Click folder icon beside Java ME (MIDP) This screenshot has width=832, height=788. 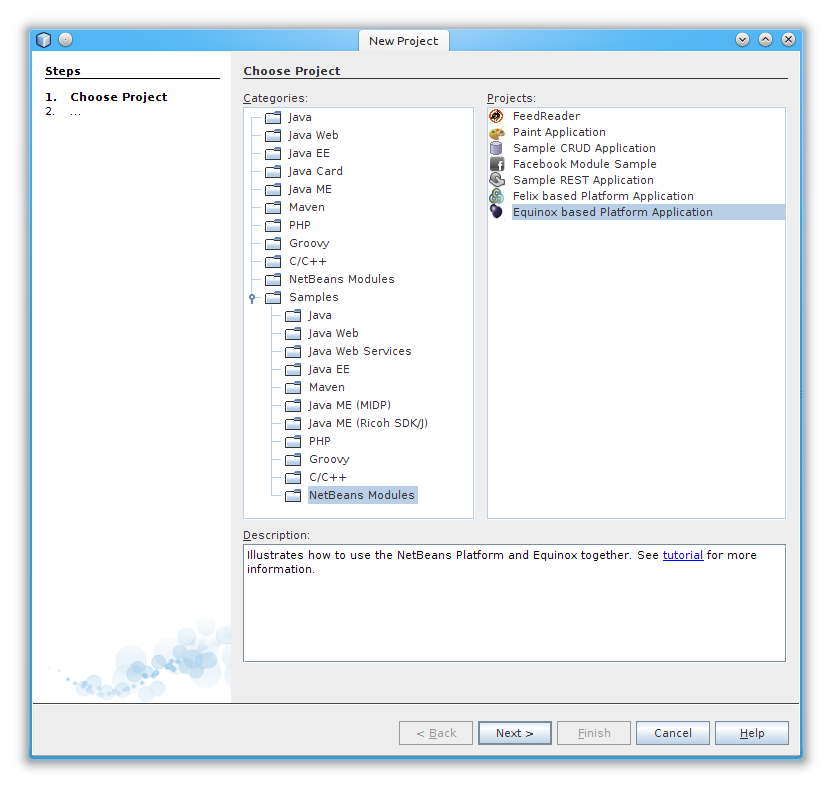(x=293, y=405)
